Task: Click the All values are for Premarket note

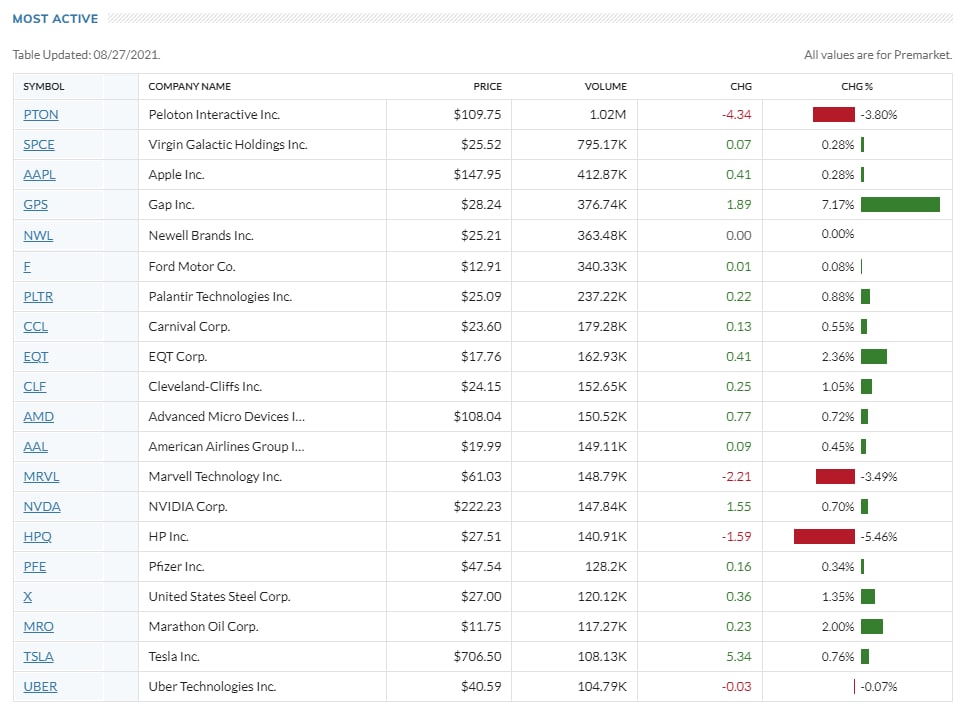Action: (x=878, y=55)
